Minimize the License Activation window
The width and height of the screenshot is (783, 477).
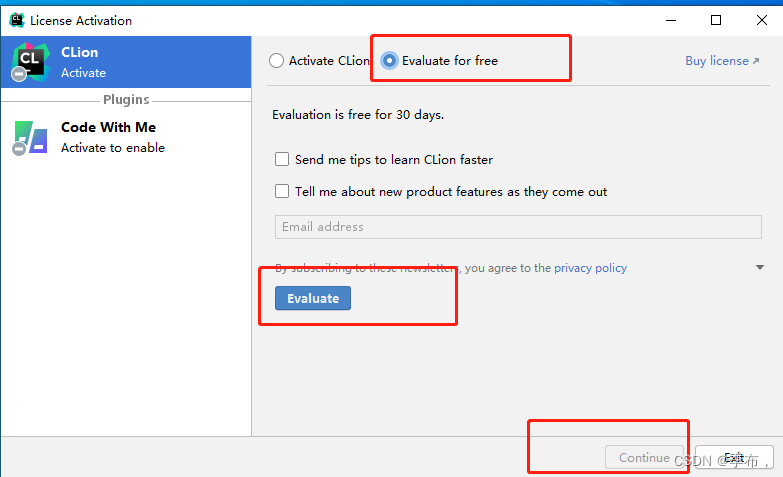click(671, 20)
